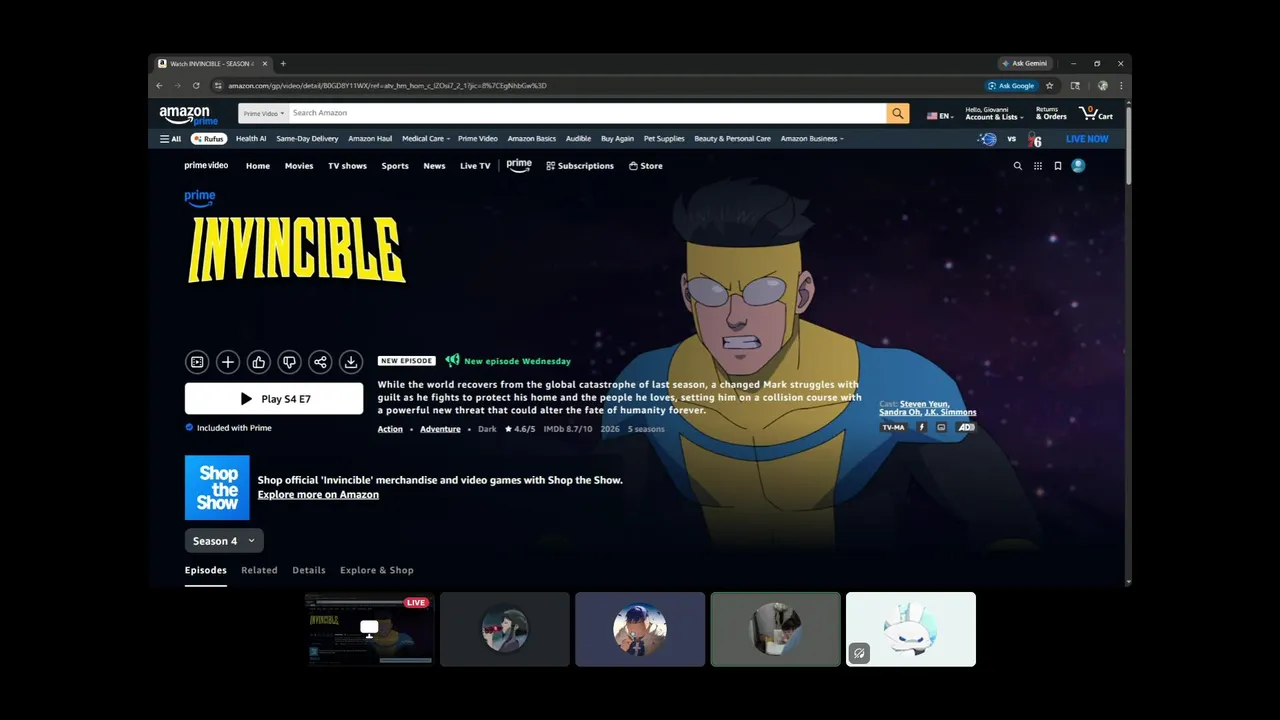Select the participant tile with muted mic icon

911,629
